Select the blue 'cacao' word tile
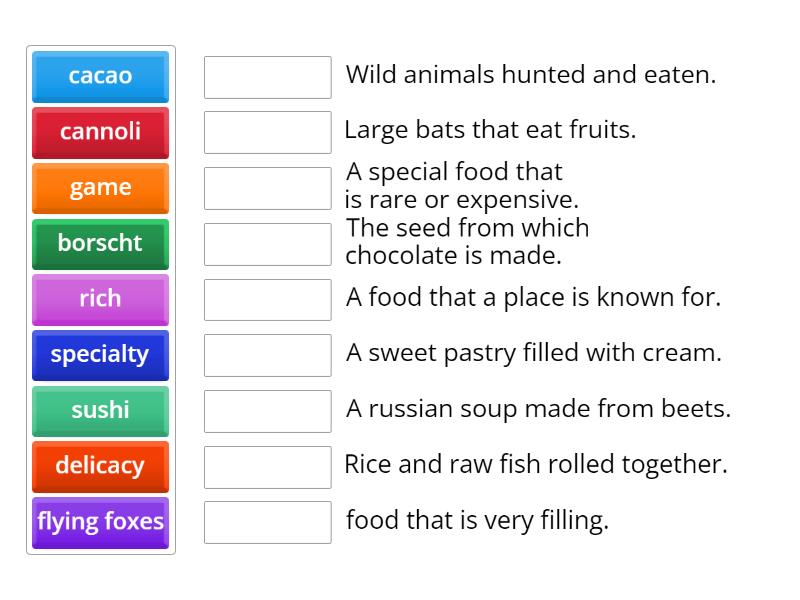This screenshot has height=600, width=800. pyautogui.click(x=100, y=77)
